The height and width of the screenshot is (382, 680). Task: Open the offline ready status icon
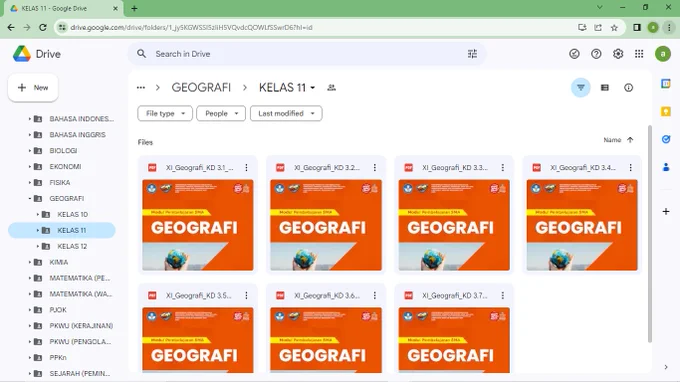(574, 54)
